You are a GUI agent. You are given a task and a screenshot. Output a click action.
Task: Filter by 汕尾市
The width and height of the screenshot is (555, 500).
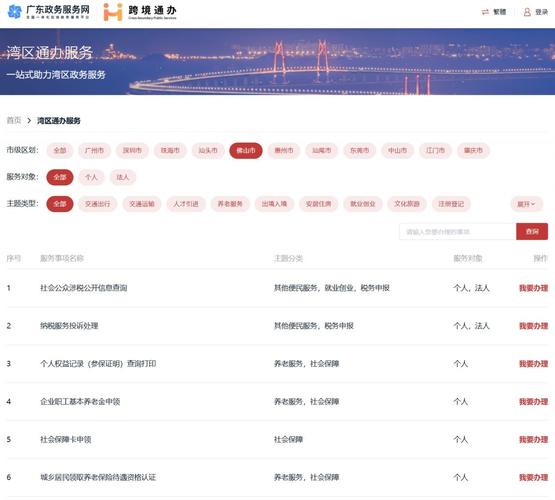(x=322, y=150)
